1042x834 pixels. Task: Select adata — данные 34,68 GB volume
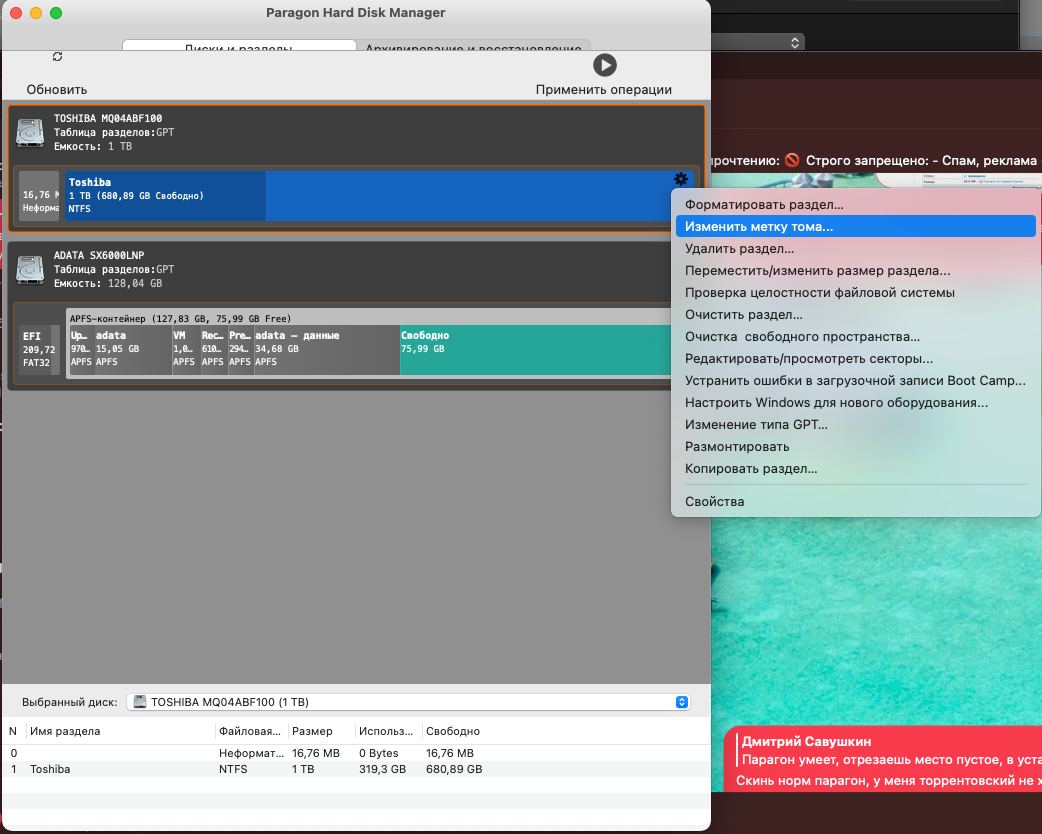[327, 350]
